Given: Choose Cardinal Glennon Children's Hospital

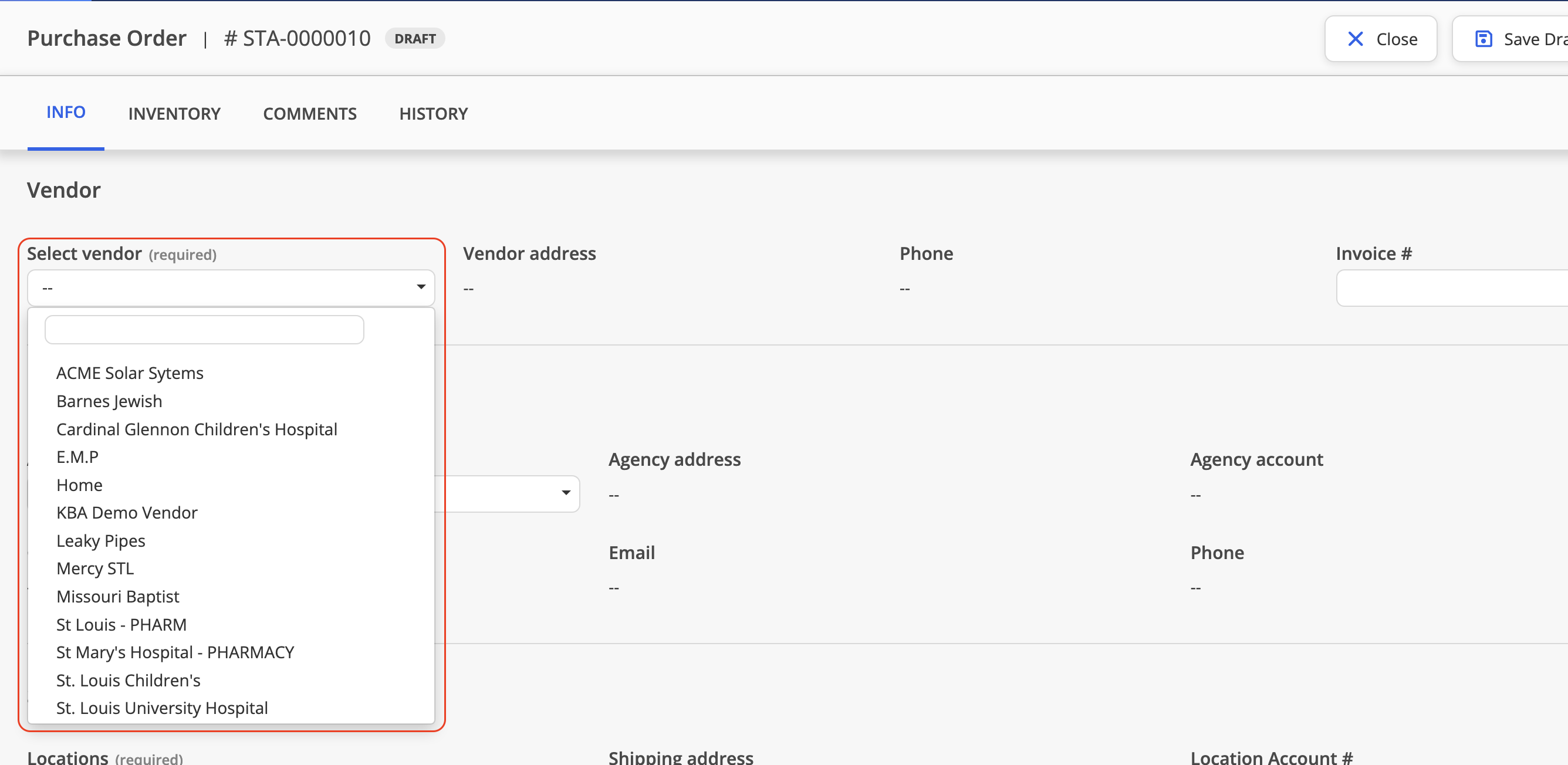Looking at the screenshot, I should click(197, 428).
